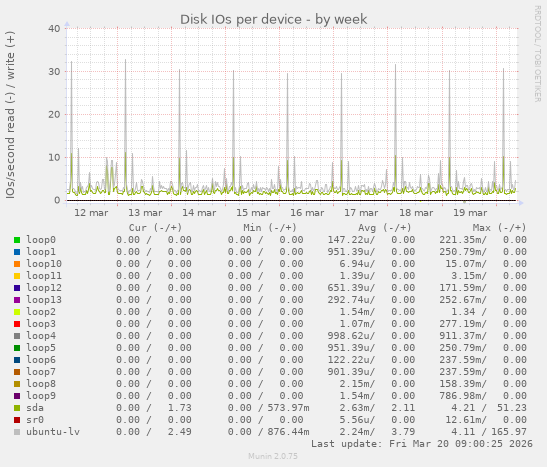Click the 13 mar x-axis label
547x467 pixels.
[145, 213]
